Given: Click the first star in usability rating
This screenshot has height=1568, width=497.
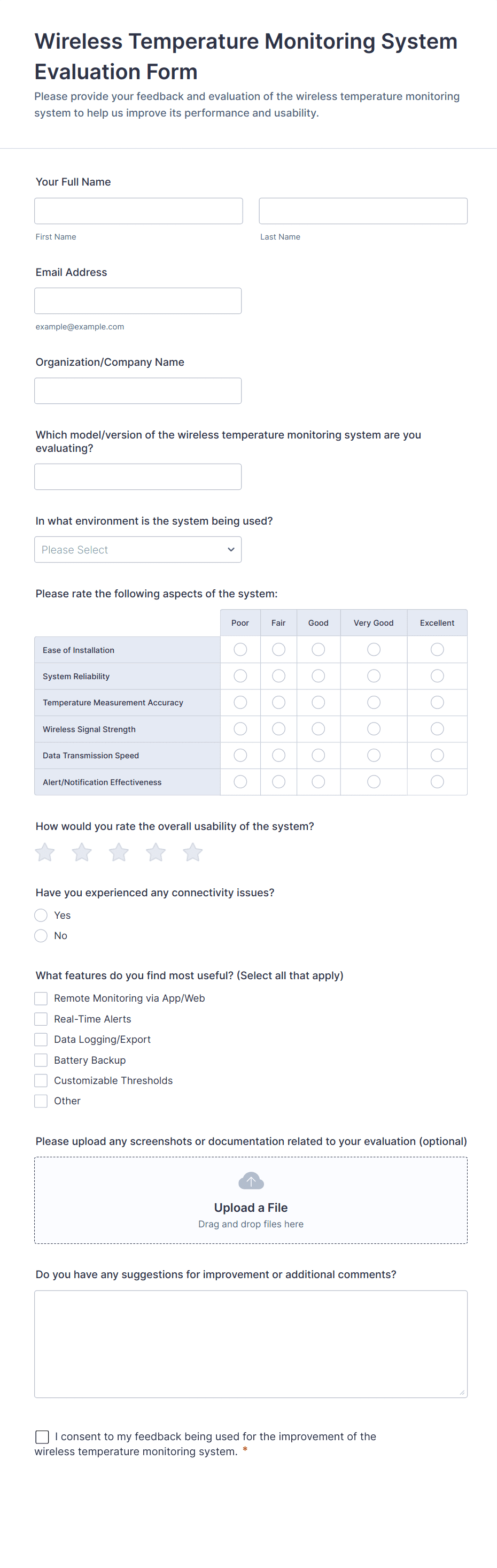Looking at the screenshot, I should click(45, 852).
